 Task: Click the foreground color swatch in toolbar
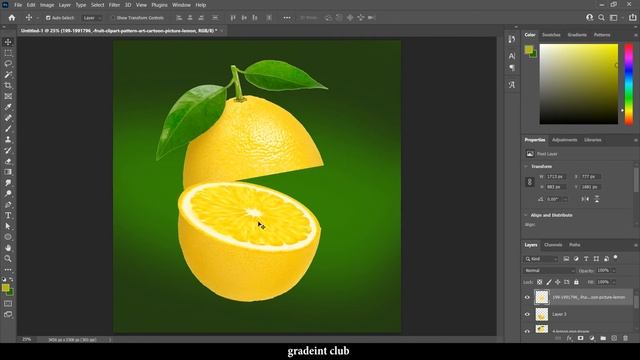[5, 288]
